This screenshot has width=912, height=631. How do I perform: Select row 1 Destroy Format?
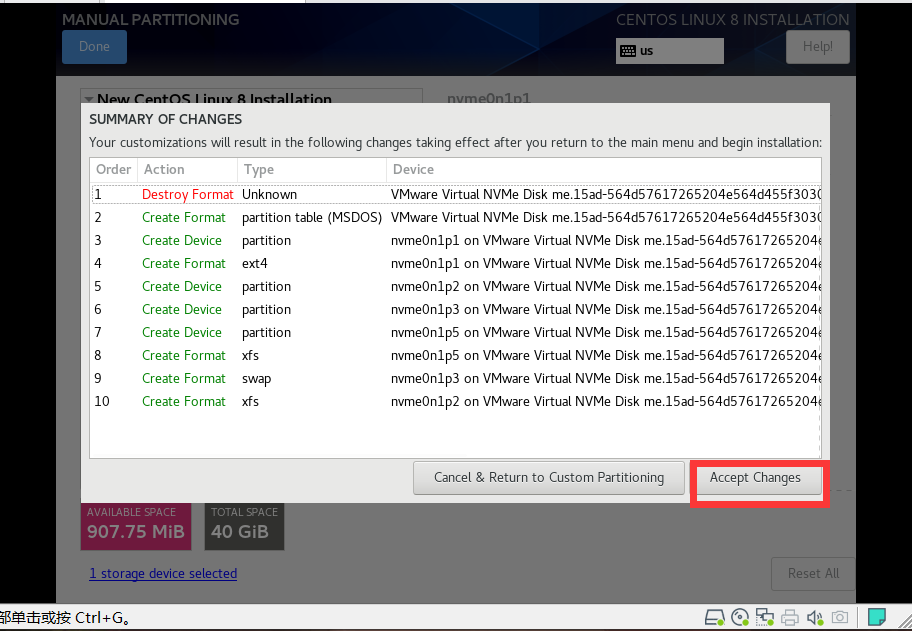click(x=456, y=194)
